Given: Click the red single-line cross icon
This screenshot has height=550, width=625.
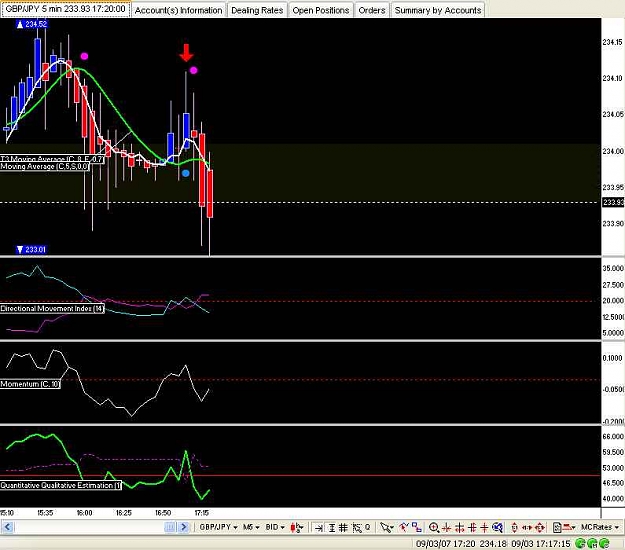Looking at the screenshot, I should coord(484,528).
